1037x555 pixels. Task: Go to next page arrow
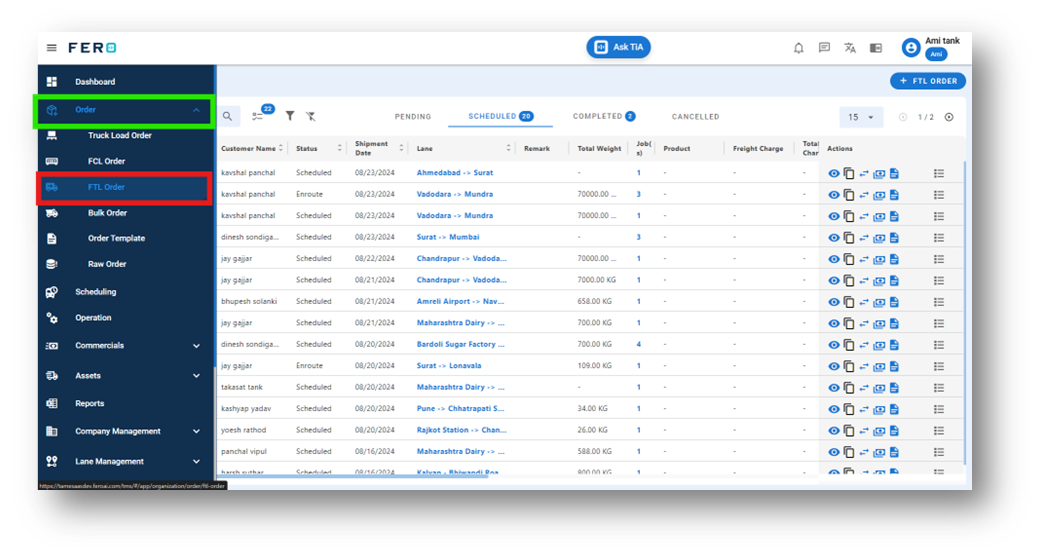pyautogui.click(x=949, y=117)
